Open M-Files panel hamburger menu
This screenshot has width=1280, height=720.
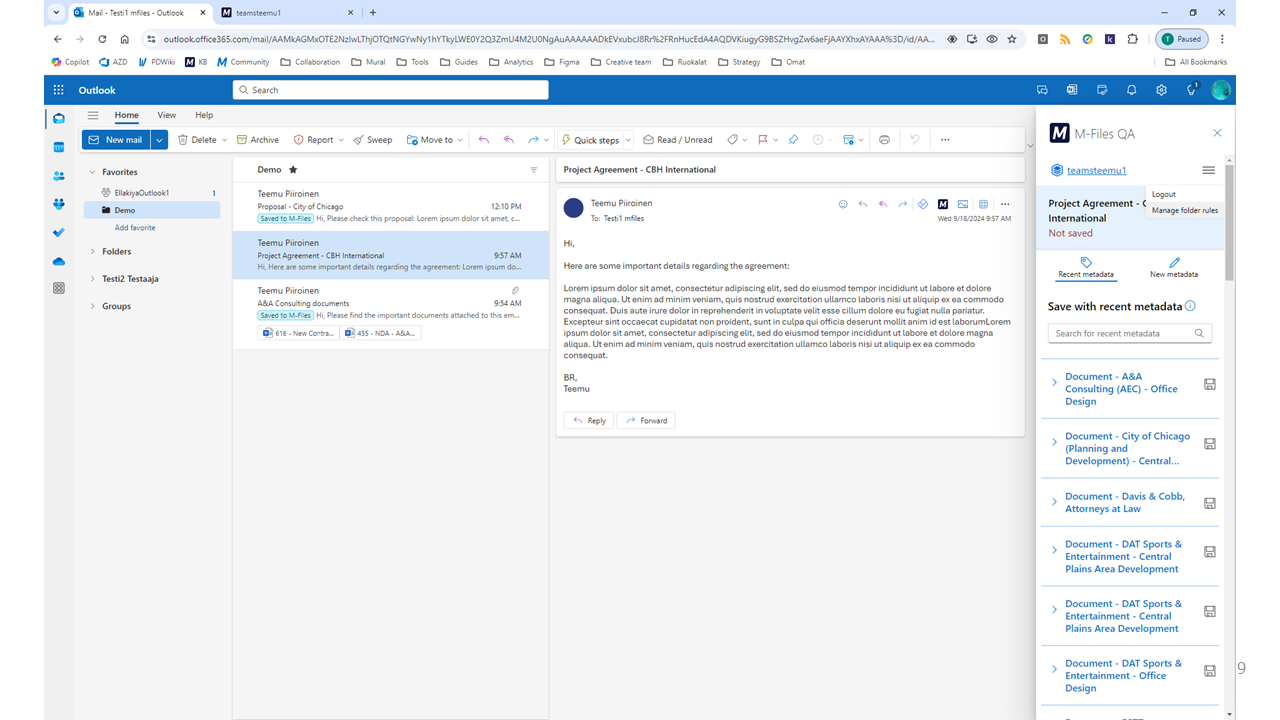pyautogui.click(x=1209, y=170)
